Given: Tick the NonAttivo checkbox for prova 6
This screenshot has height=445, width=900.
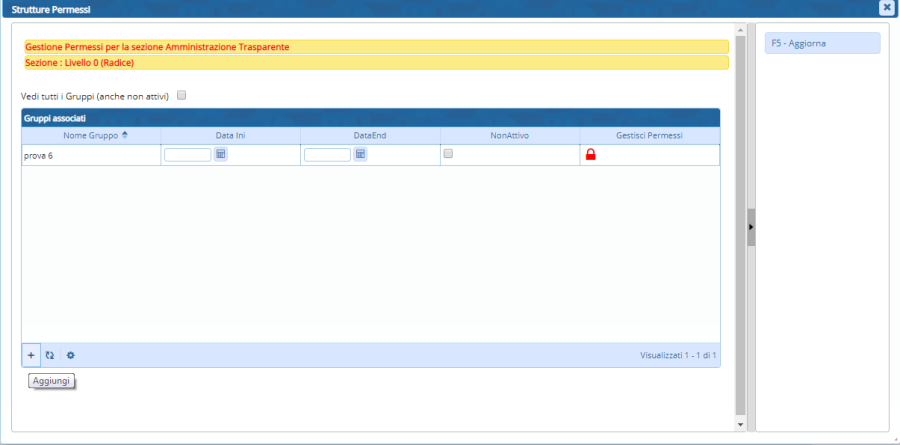Looking at the screenshot, I should coord(448,154).
